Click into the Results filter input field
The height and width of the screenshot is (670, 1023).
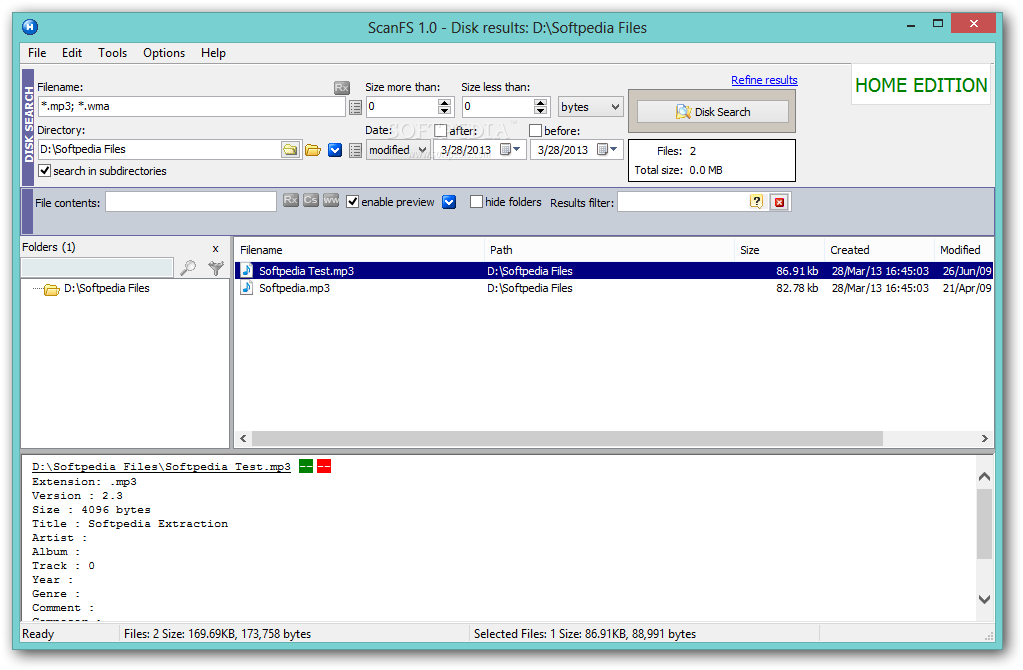[x=684, y=202]
